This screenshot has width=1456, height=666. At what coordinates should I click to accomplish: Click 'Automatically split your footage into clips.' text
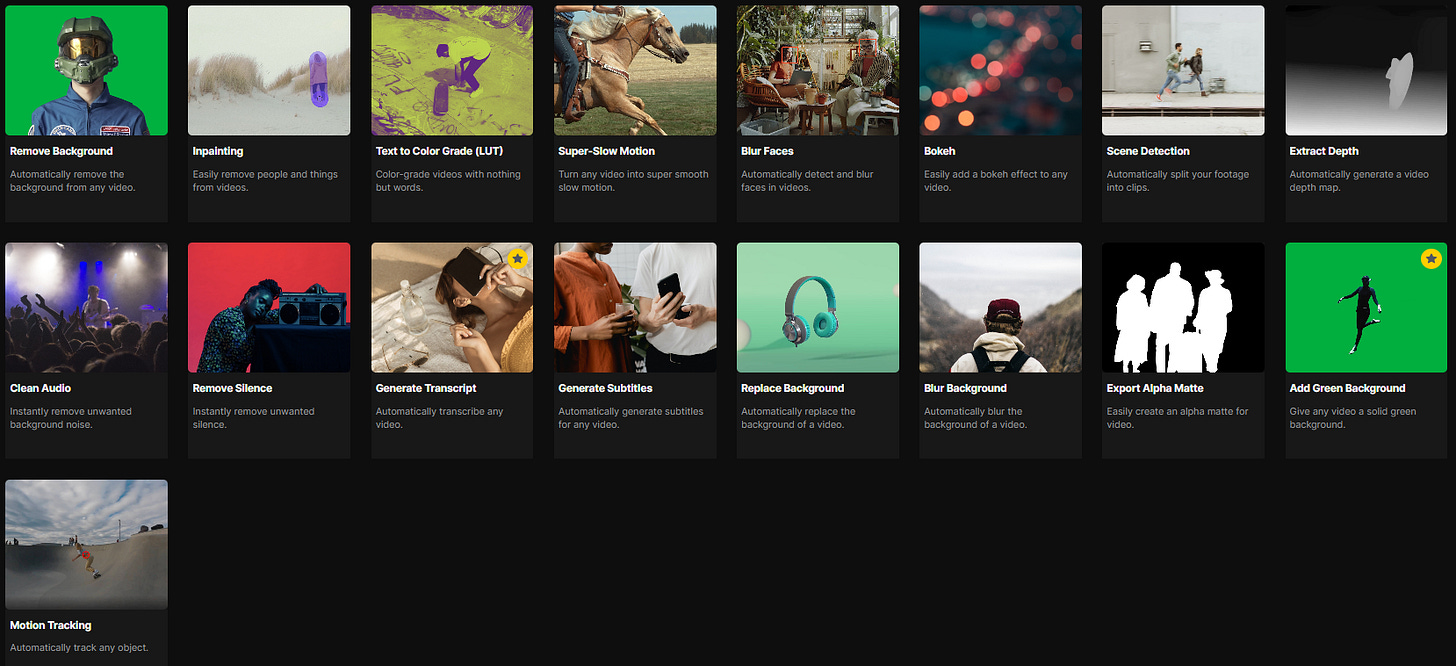[x=1178, y=181]
